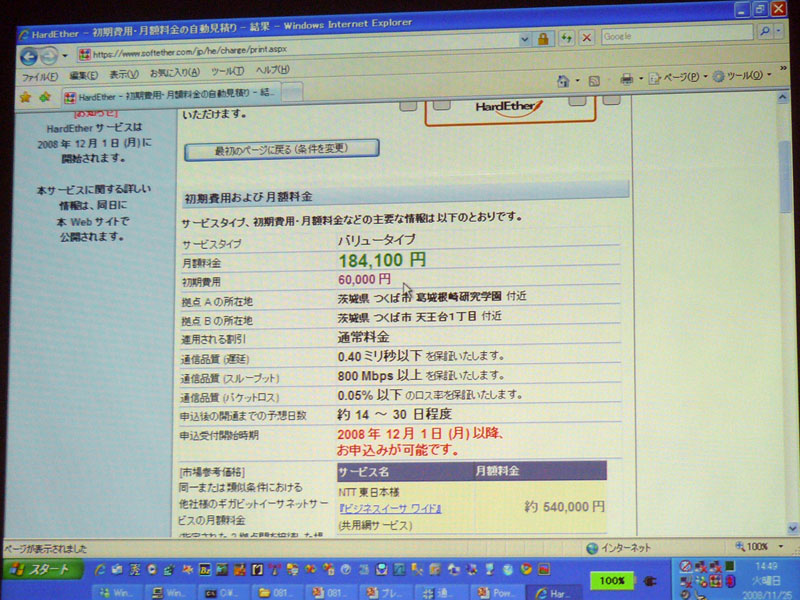
Task: Click the green 100% battery meter
Action: pyautogui.click(x=612, y=581)
